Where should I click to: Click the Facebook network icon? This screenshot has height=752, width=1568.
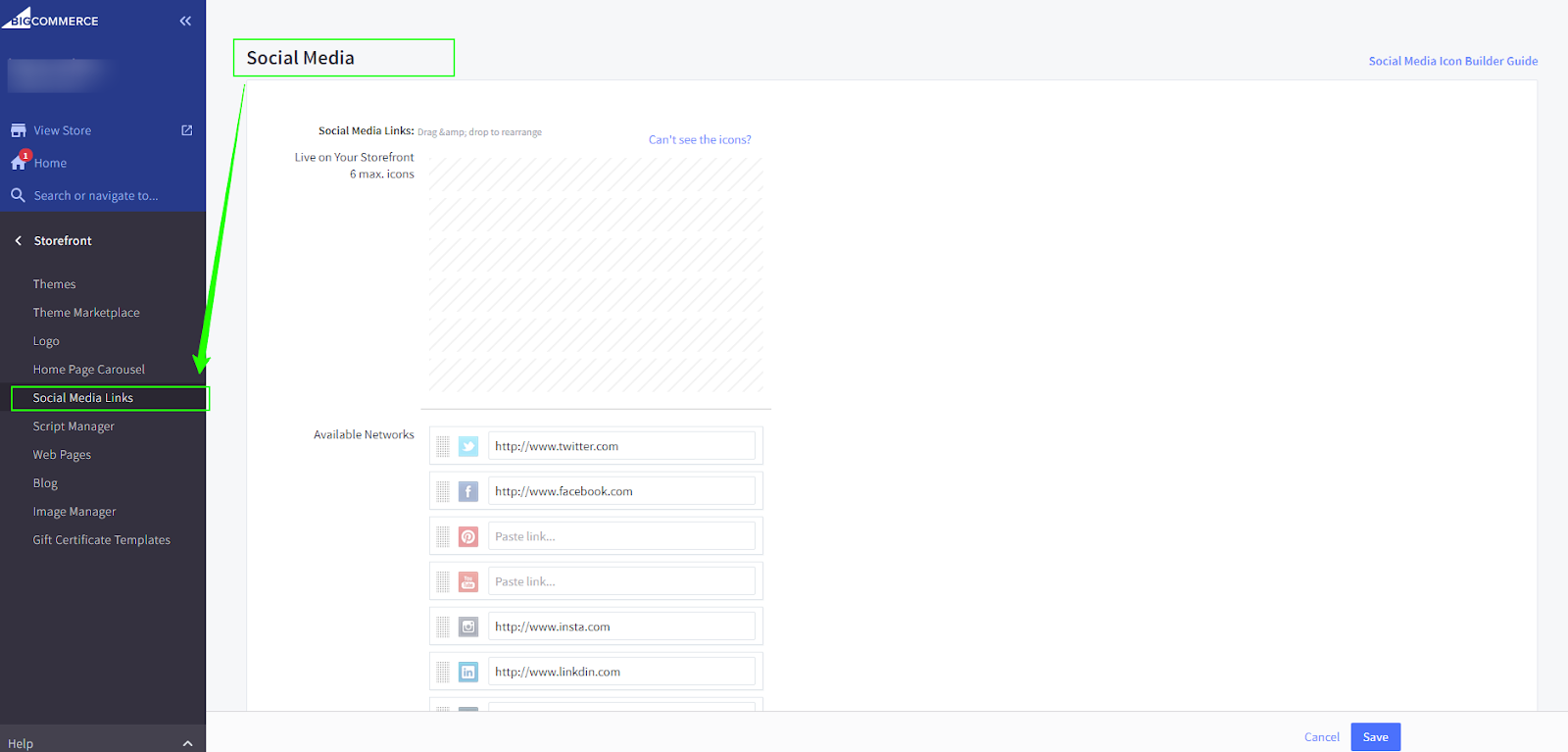point(468,491)
